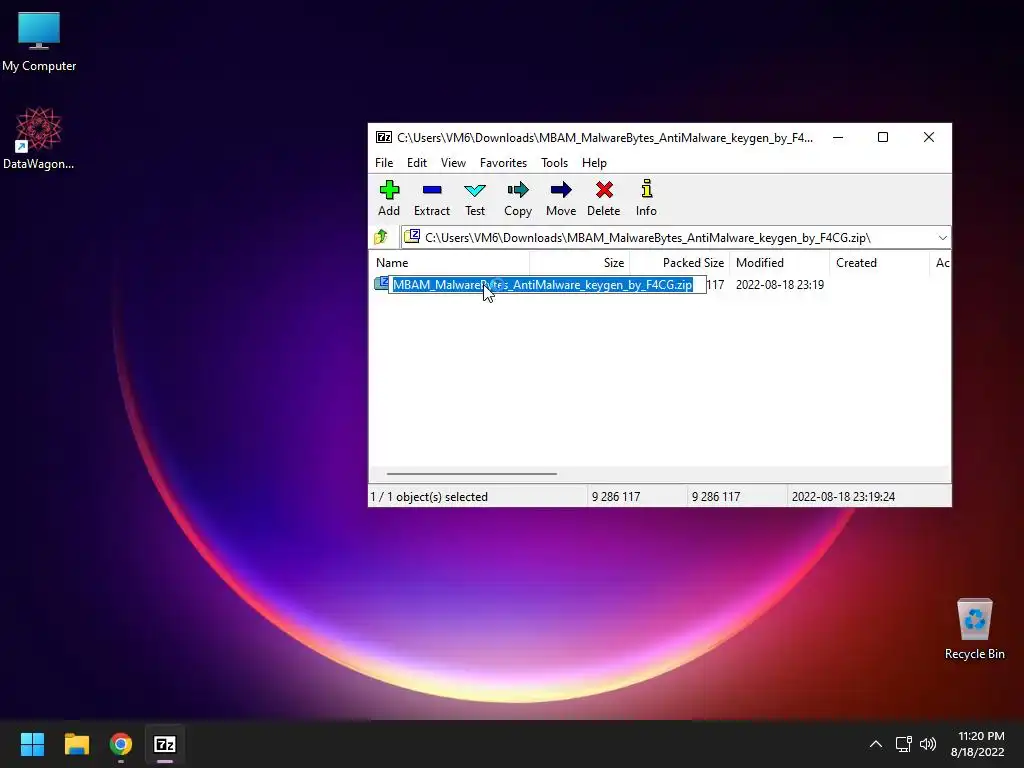1024x768 pixels.
Task: Click the Copy toolbar icon
Action: tap(518, 198)
